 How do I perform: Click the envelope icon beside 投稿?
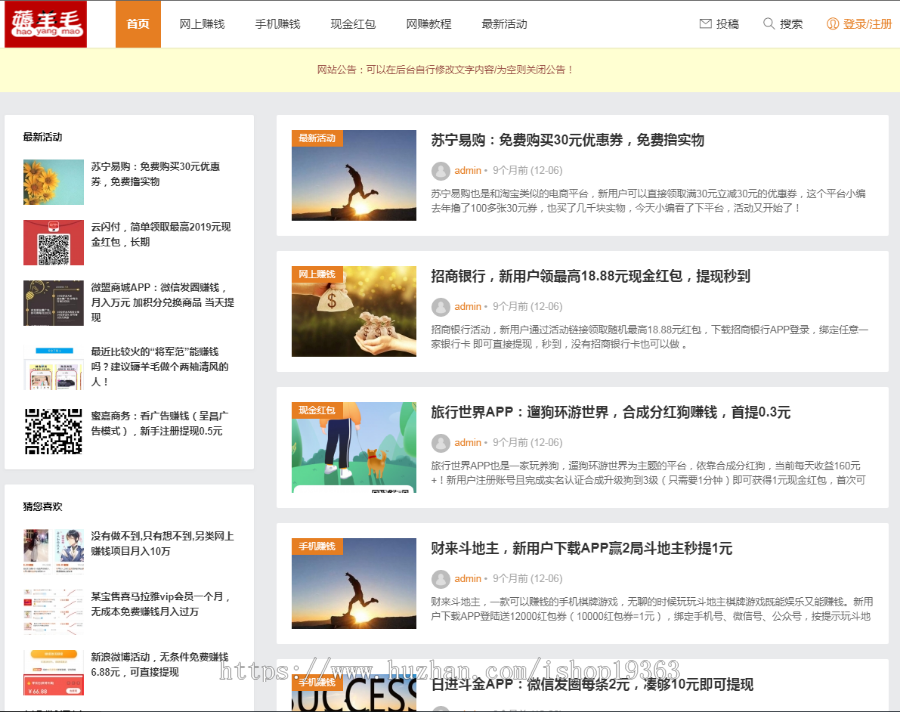[x=707, y=22]
